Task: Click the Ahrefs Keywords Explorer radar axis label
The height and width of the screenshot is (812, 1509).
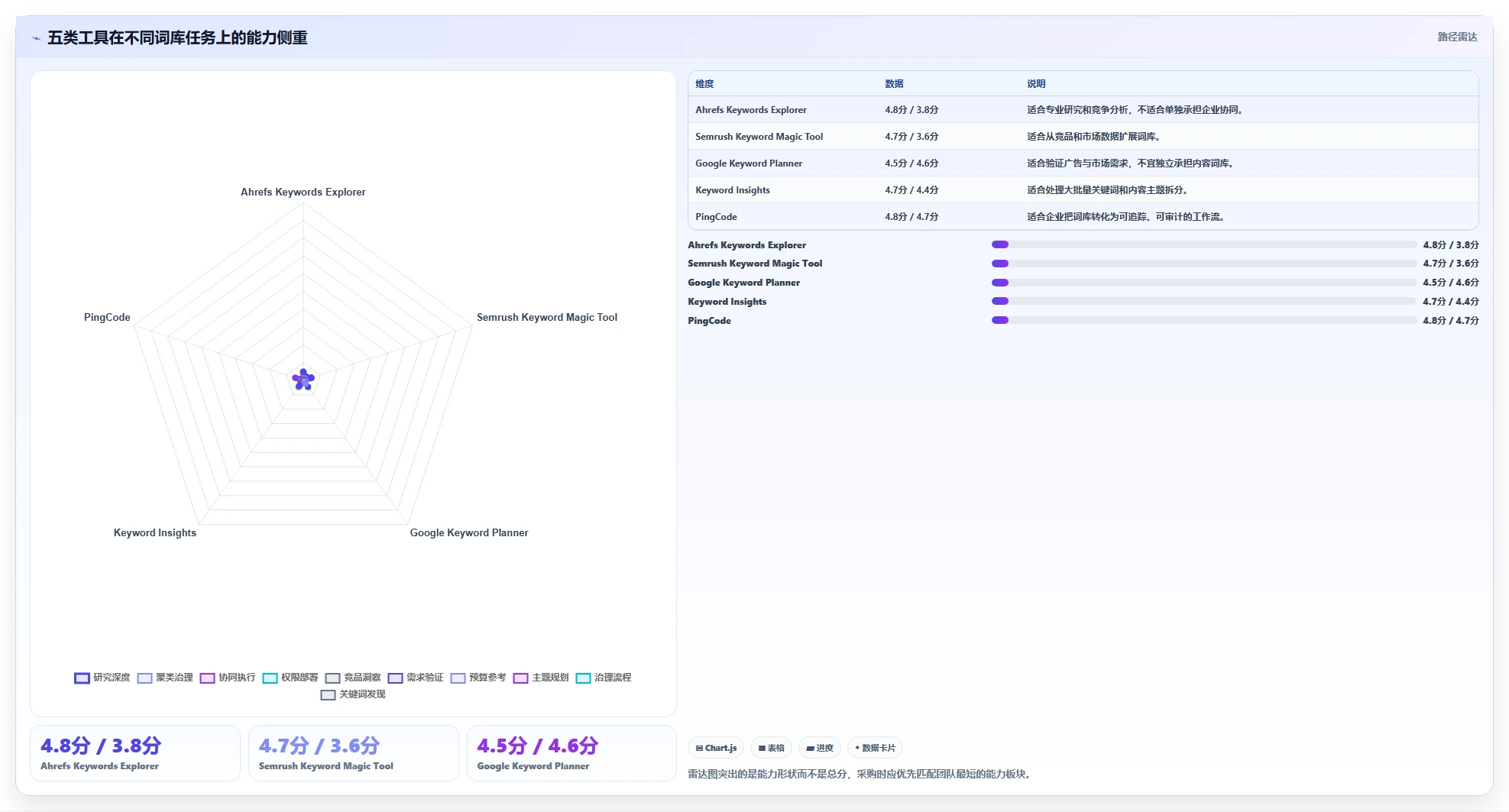Action: (x=303, y=192)
